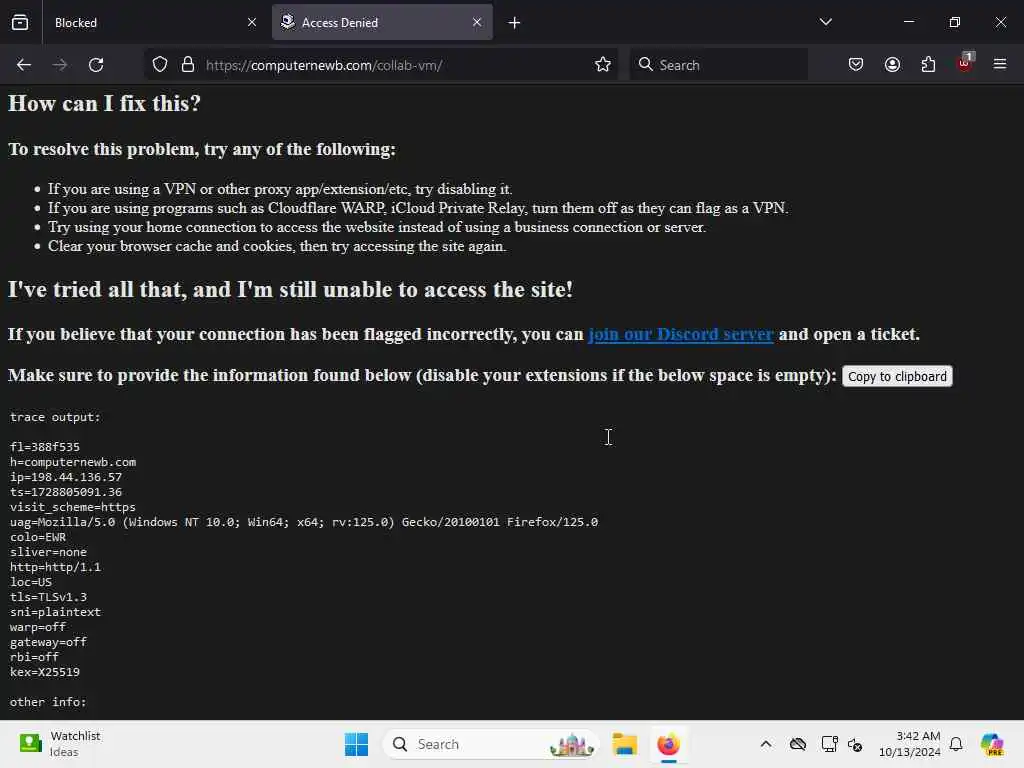Viewport: 1024px width, 768px height.
Task: Click the ip=198.44.136.57 trace line
Action: [x=66, y=477]
